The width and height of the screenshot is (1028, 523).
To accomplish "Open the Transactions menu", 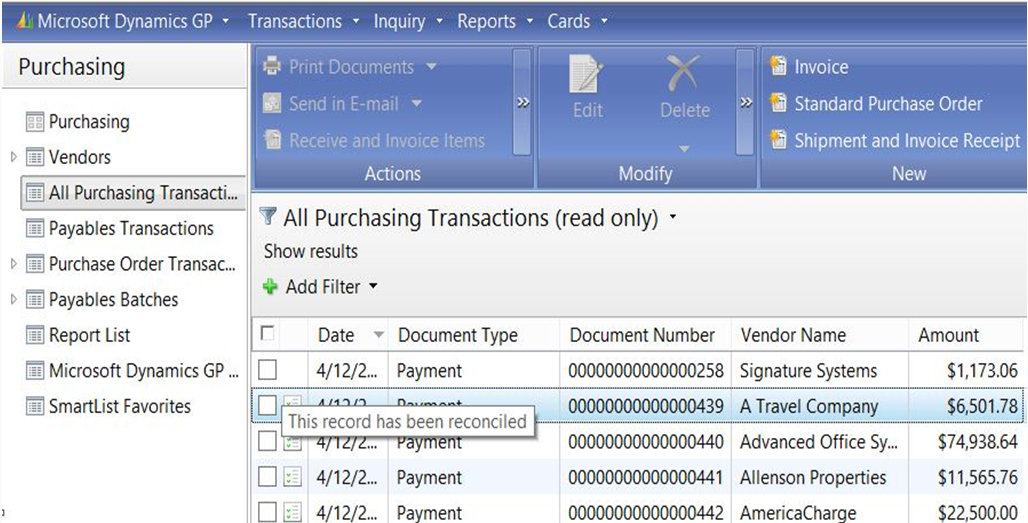I will (304, 21).
